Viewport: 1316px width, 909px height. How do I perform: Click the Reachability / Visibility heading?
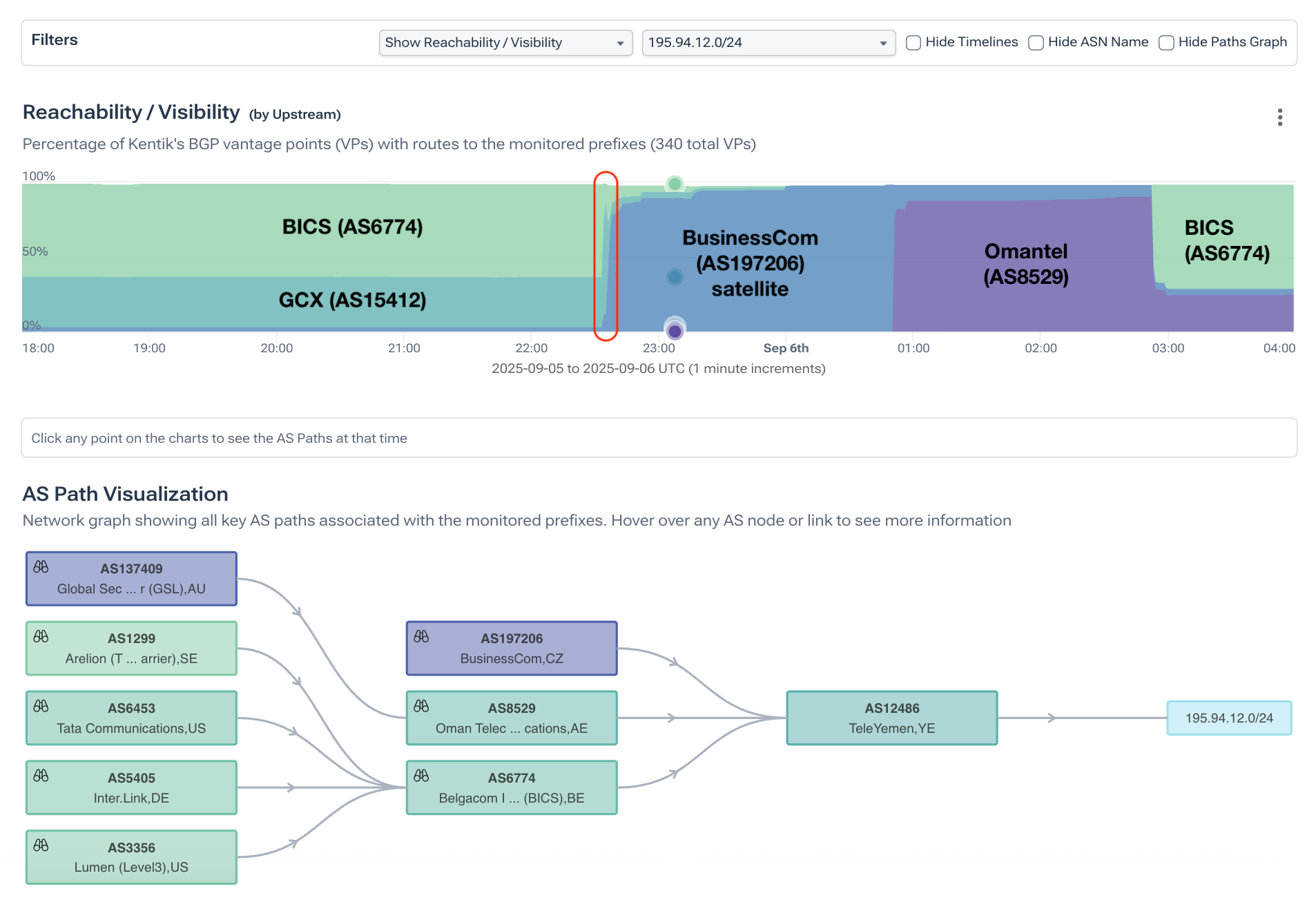point(131,113)
